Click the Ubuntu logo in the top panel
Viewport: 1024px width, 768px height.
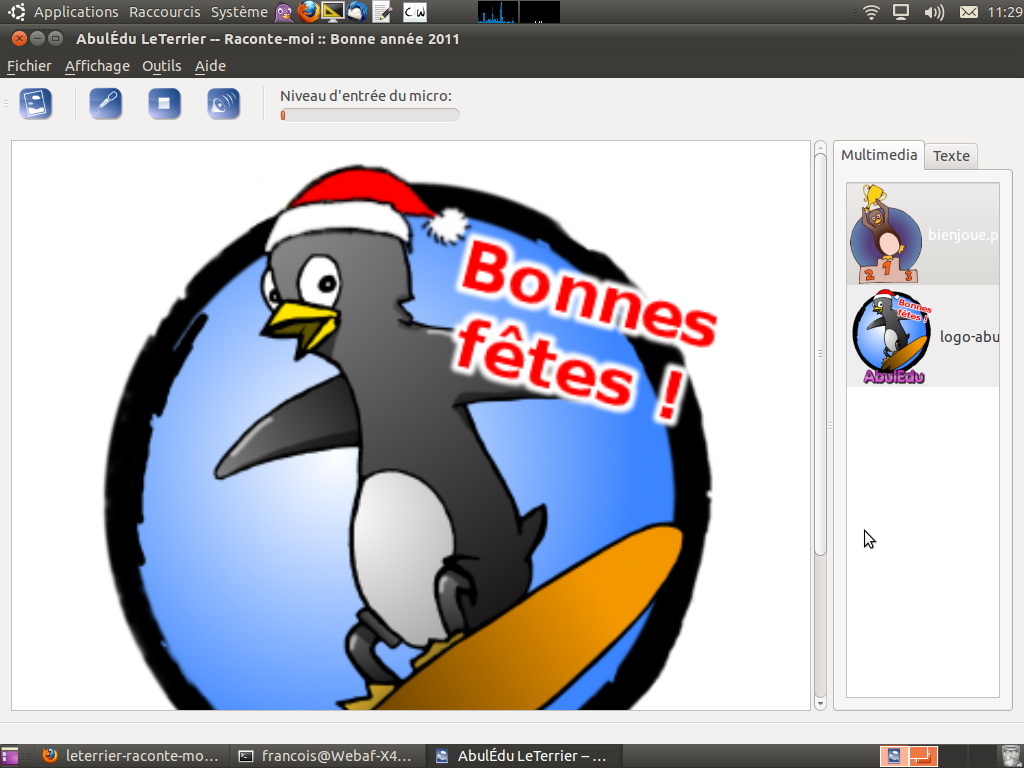click(x=18, y=12)
